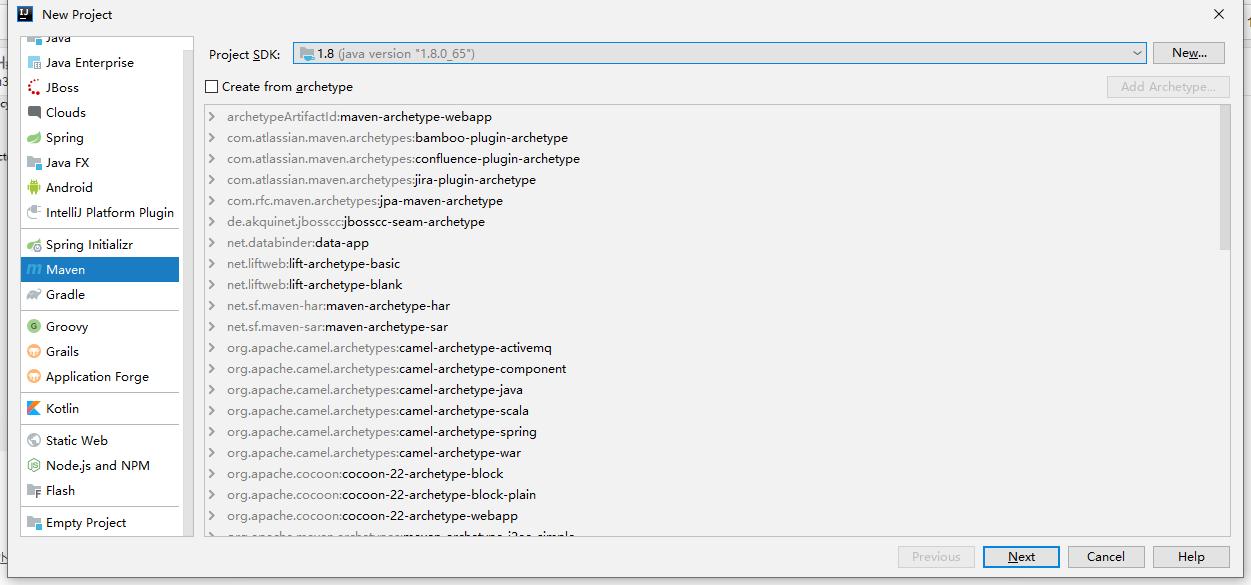
Task: Select the Gradle elephant icon
Action: point(34,294)
